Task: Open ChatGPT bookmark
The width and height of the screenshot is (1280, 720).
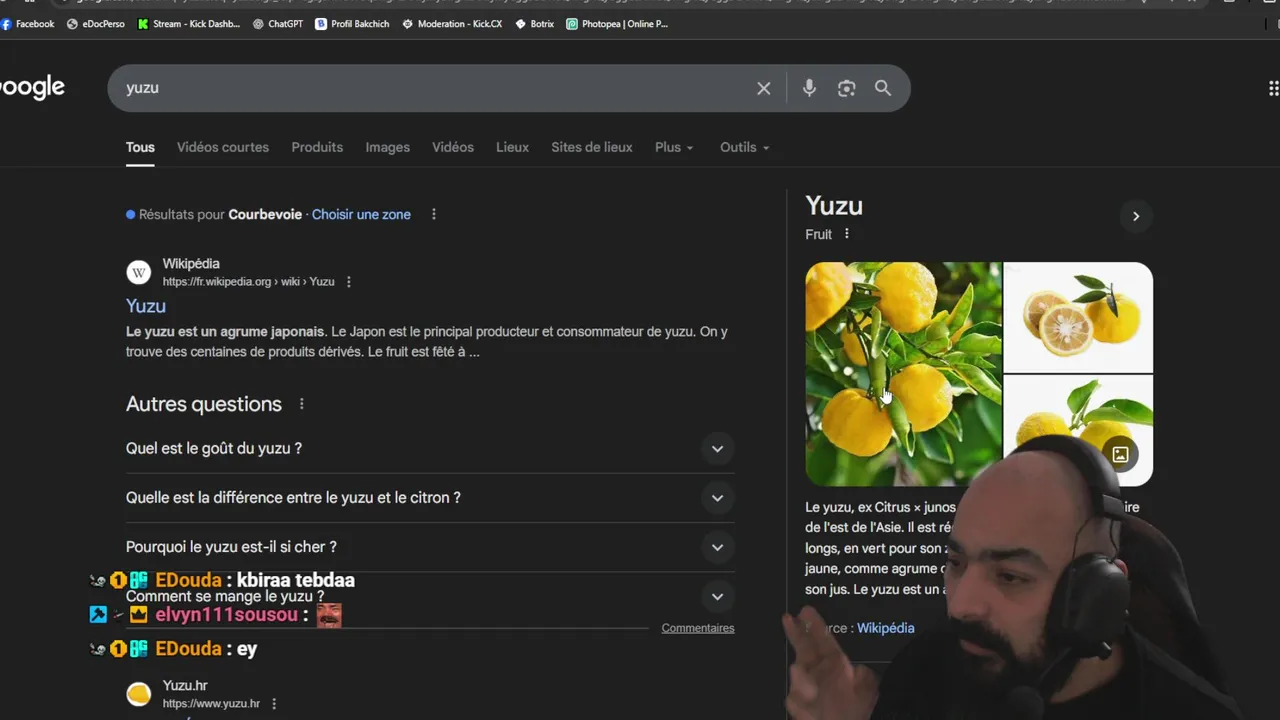Action: (278, 24)
